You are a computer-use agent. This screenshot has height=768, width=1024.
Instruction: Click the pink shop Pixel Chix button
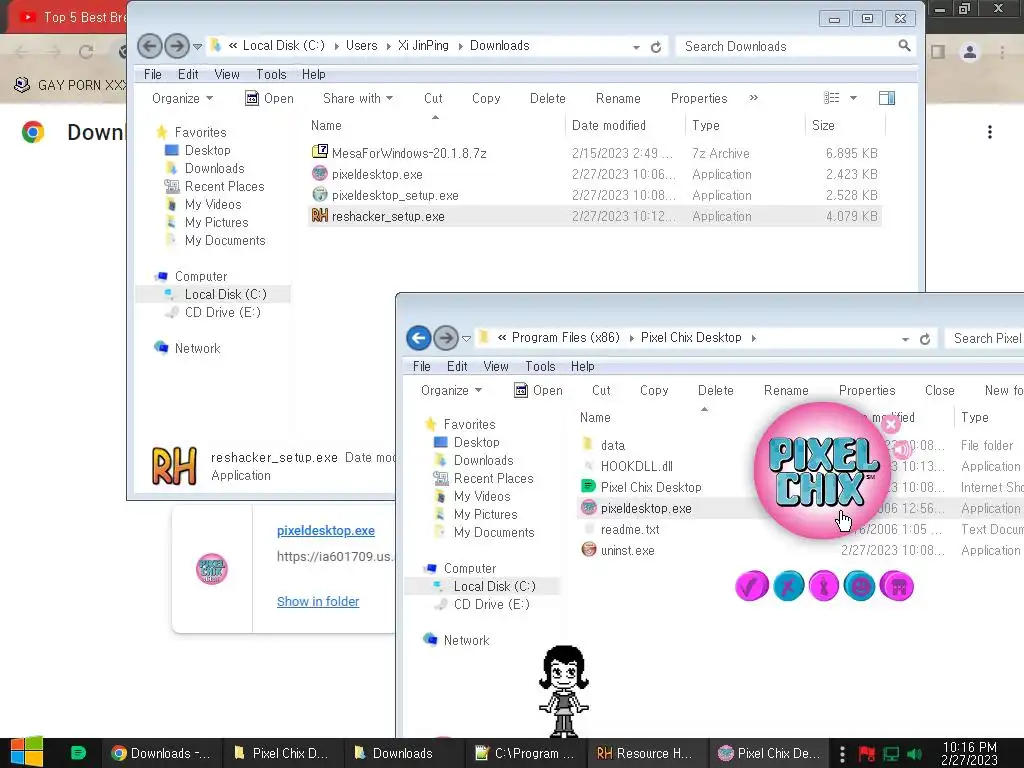(897, 586)
